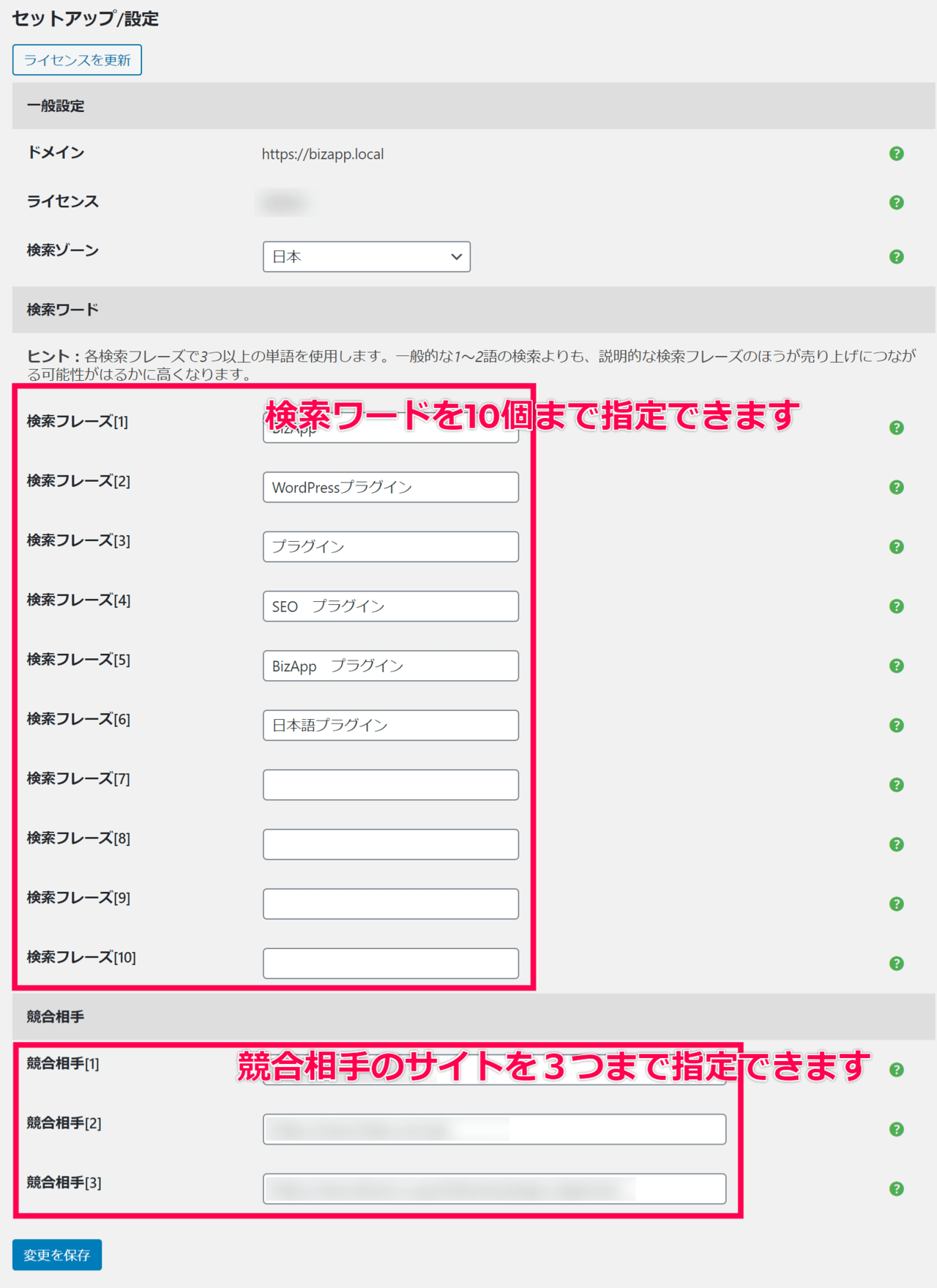
Task: Click the 検索フレーズ[1] label
Action: (78, 422)
